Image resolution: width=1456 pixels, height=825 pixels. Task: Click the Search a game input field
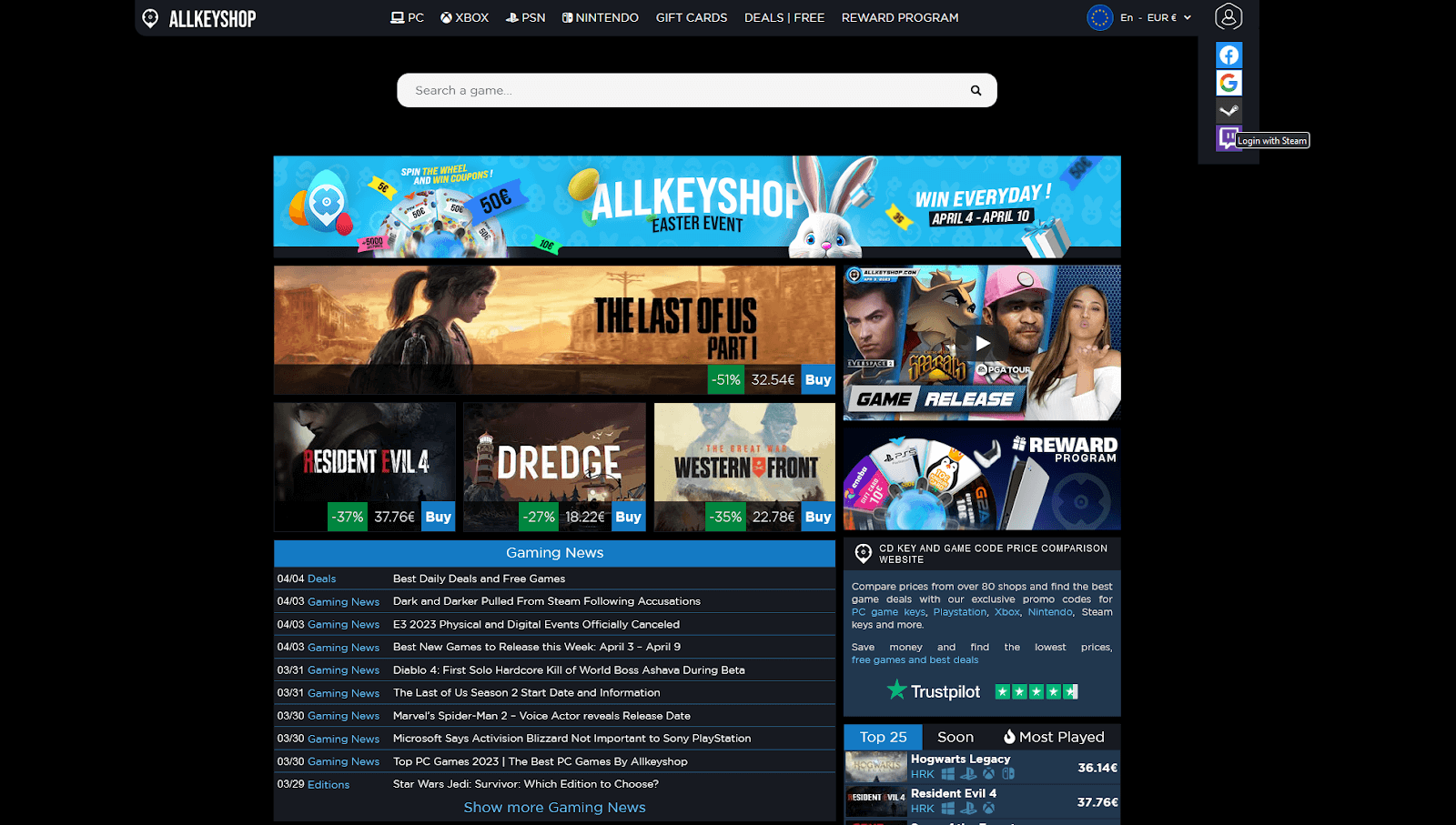[x=637, y=90]
